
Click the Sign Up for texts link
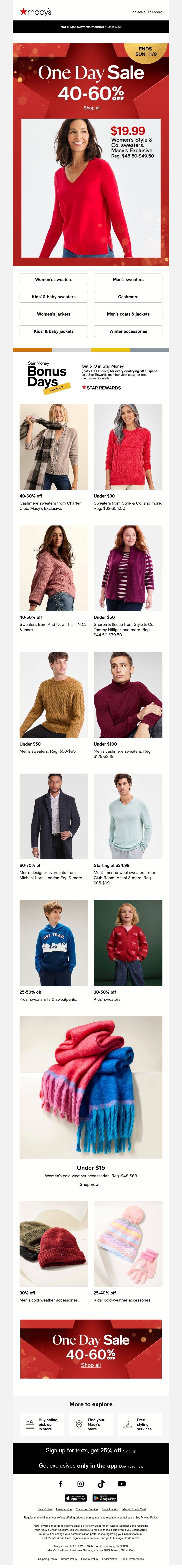[130, 1451]
